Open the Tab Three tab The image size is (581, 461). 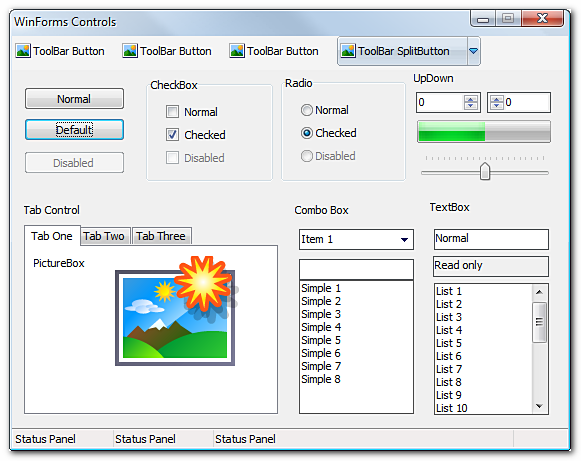coord(161,236)
